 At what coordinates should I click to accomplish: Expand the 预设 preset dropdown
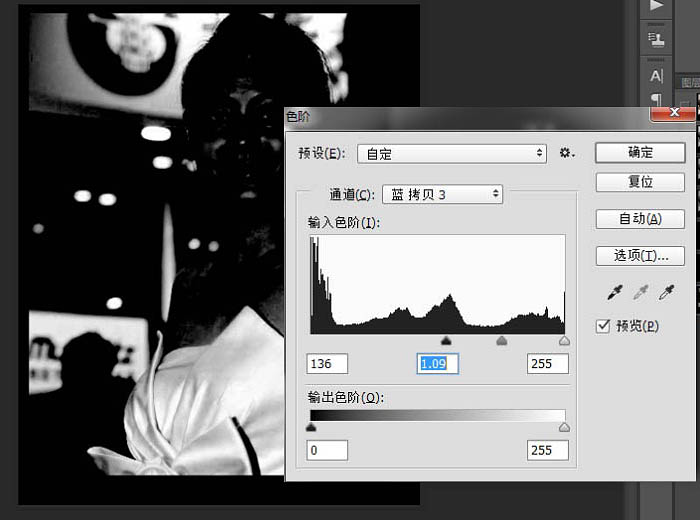pyautogui.click(x=452, y=153)
